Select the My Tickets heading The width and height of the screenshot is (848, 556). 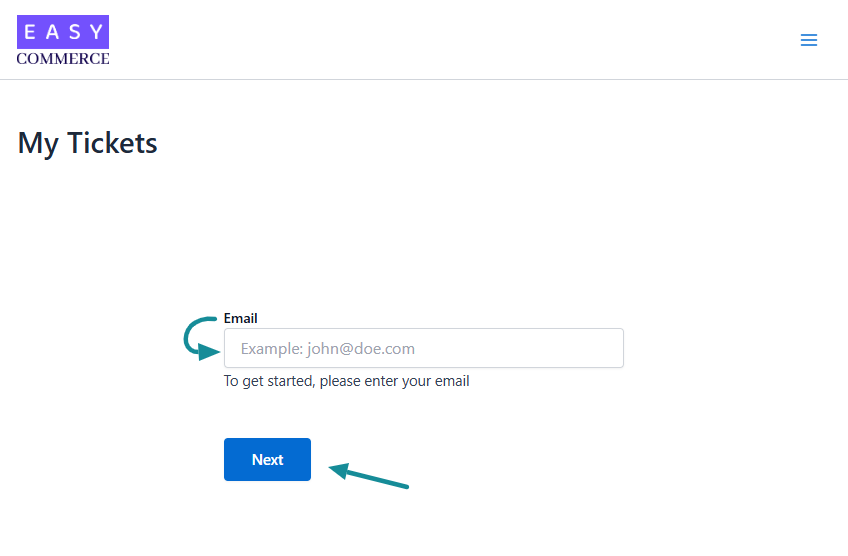click(x=88, y=143)
